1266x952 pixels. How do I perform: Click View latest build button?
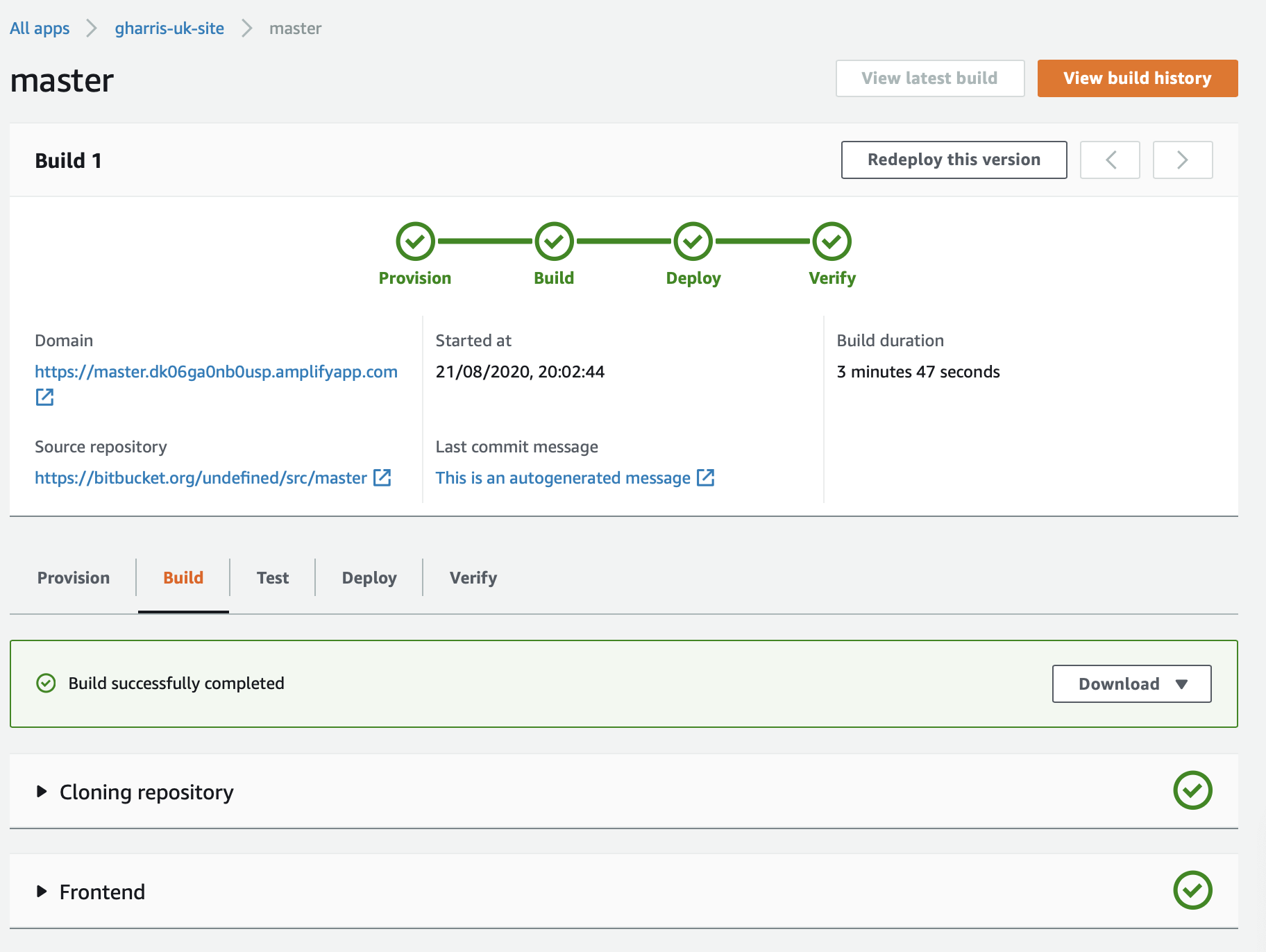click(x=930, y=78)
